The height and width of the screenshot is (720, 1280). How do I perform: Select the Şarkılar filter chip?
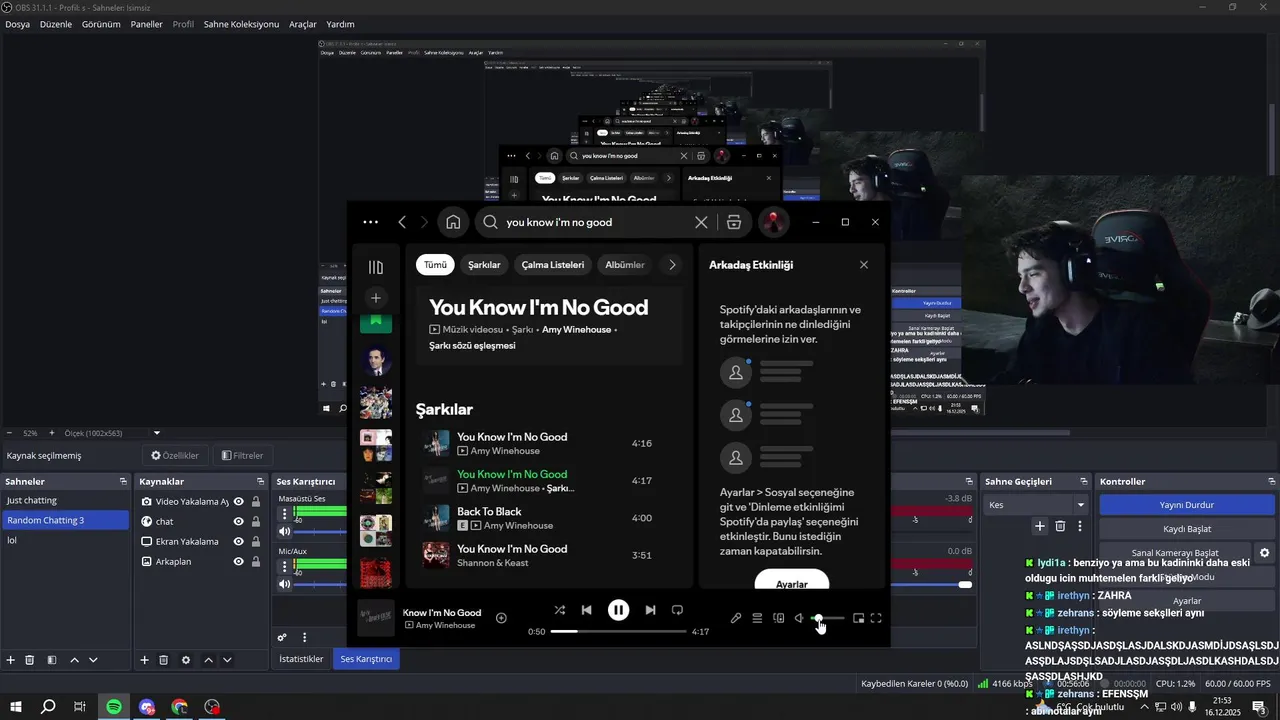[484, 265]
